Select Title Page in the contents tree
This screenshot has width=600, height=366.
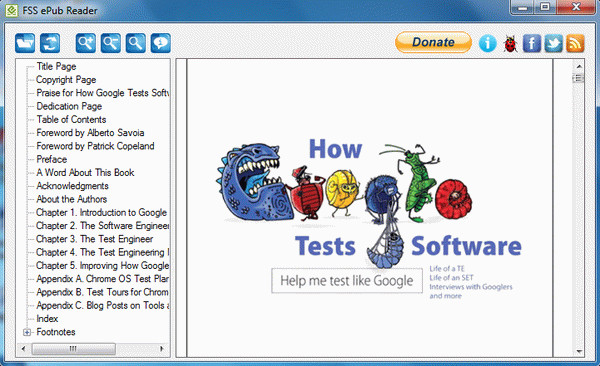(x=56, y=66)
